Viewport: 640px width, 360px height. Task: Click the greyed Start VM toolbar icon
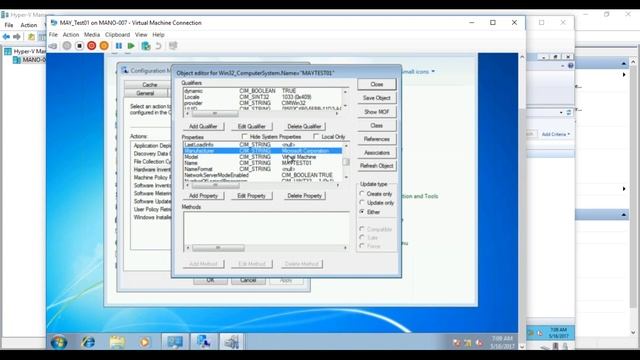(67, 46)
